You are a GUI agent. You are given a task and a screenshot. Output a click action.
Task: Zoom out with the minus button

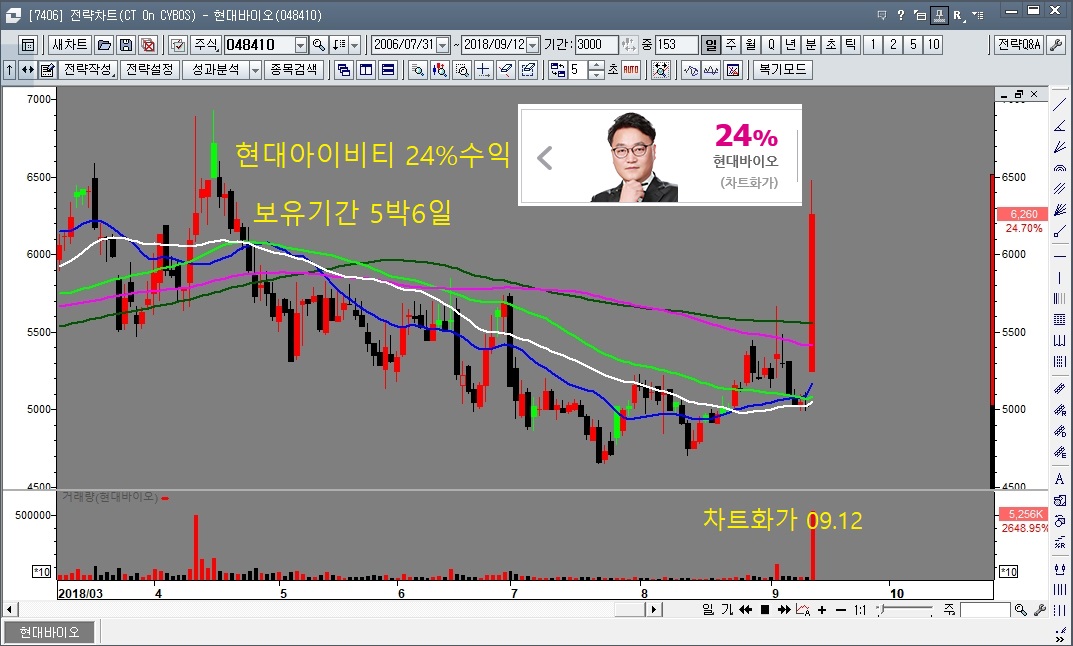pos(841,610)
